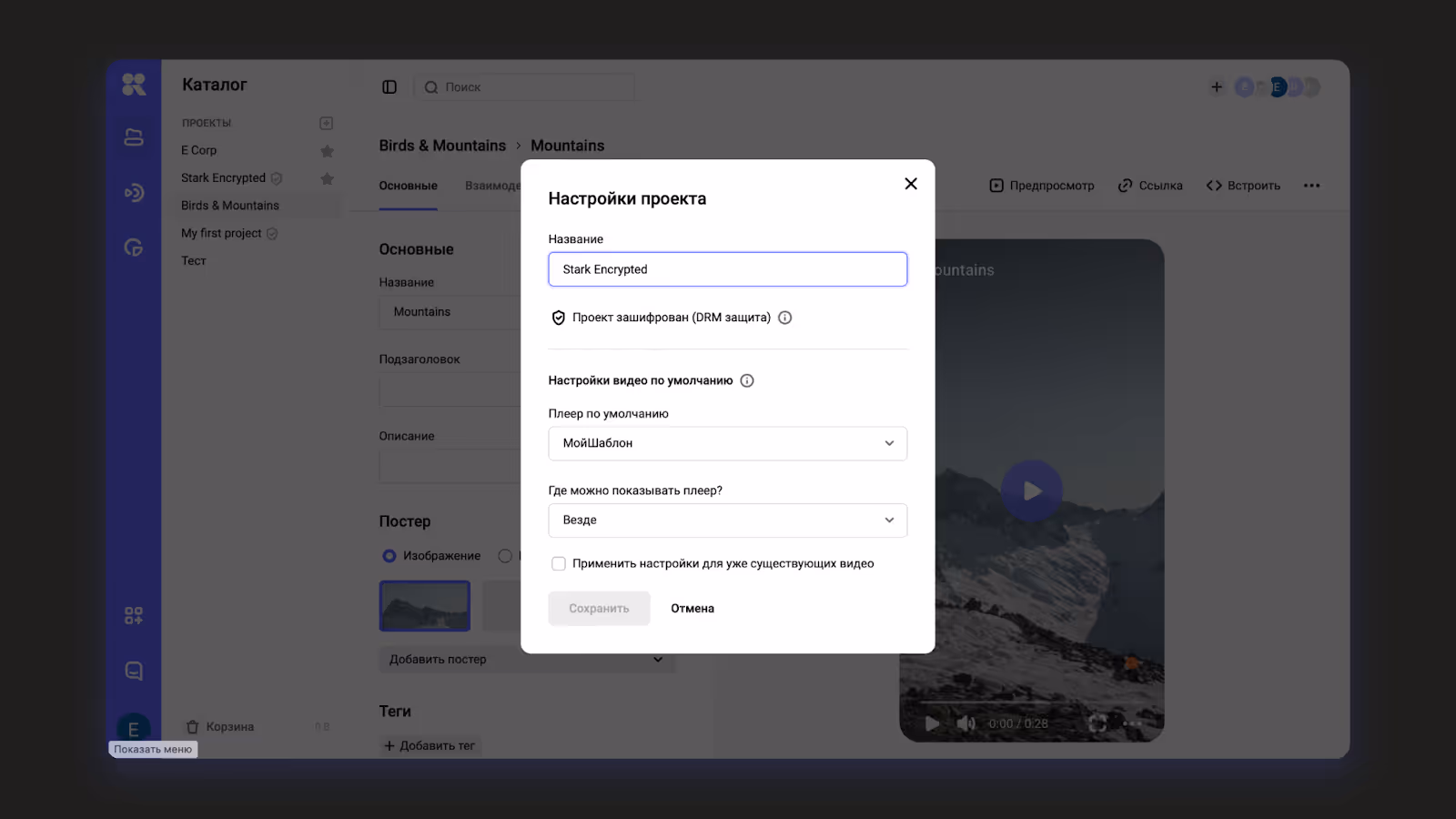This screenshot has width=1456, height=819.
Task: Select the second poster radio option
Action: tap(505, 556)
